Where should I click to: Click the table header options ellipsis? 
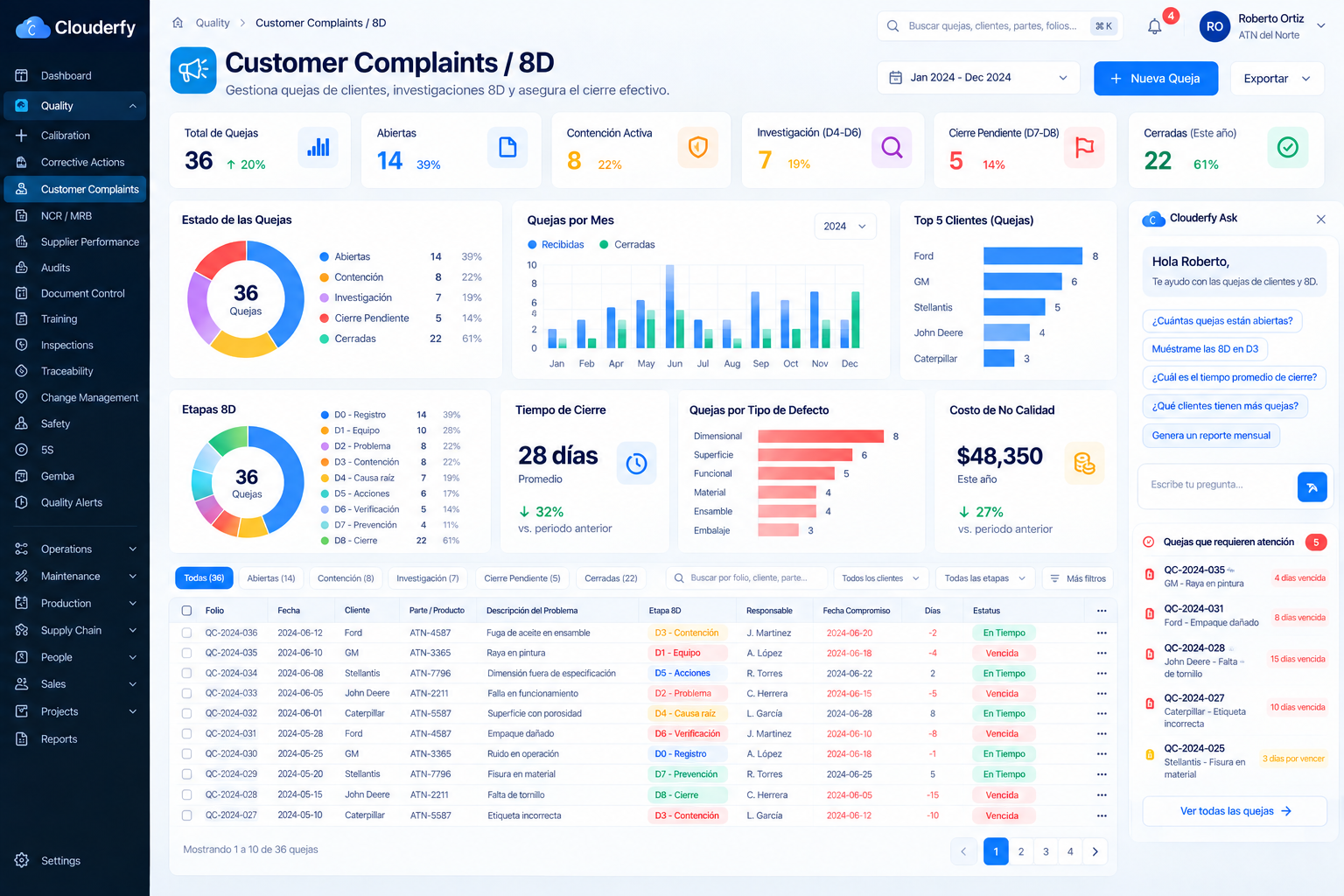pos(1101,611)
